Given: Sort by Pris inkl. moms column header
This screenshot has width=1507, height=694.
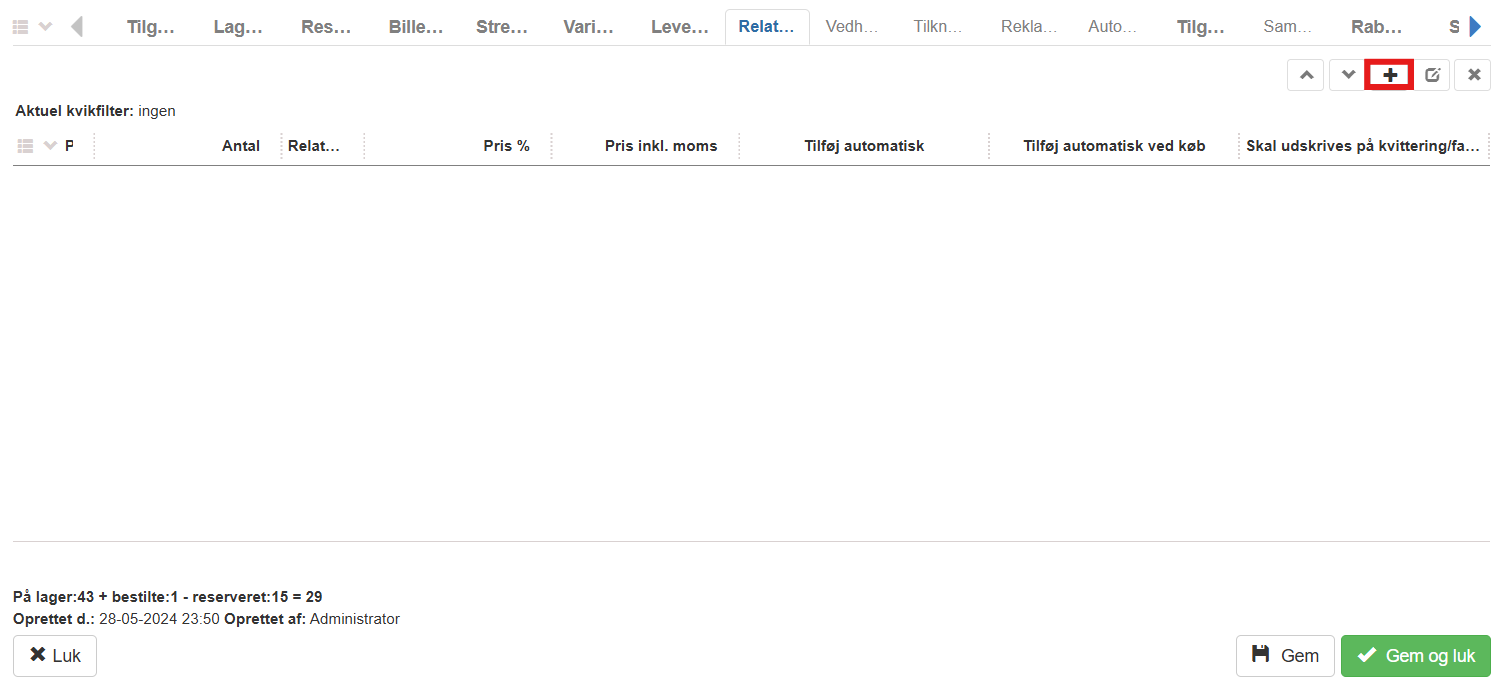Looking at the screenshot, I should (661, 146).
